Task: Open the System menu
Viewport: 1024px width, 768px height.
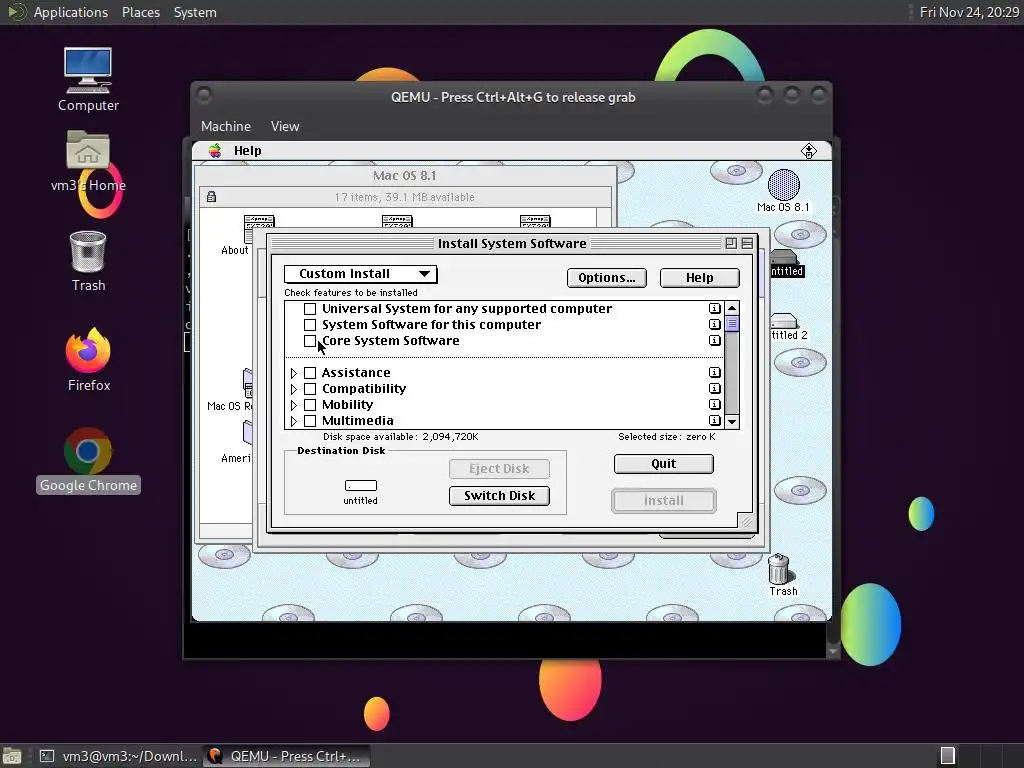Action: [195, 12]
